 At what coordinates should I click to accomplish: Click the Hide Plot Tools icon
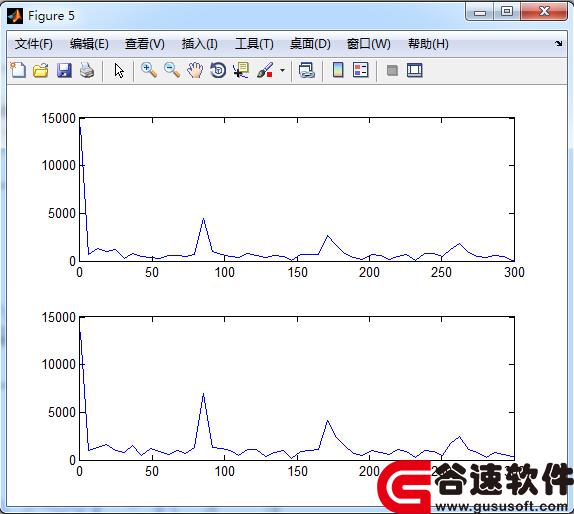click(392, 70)
